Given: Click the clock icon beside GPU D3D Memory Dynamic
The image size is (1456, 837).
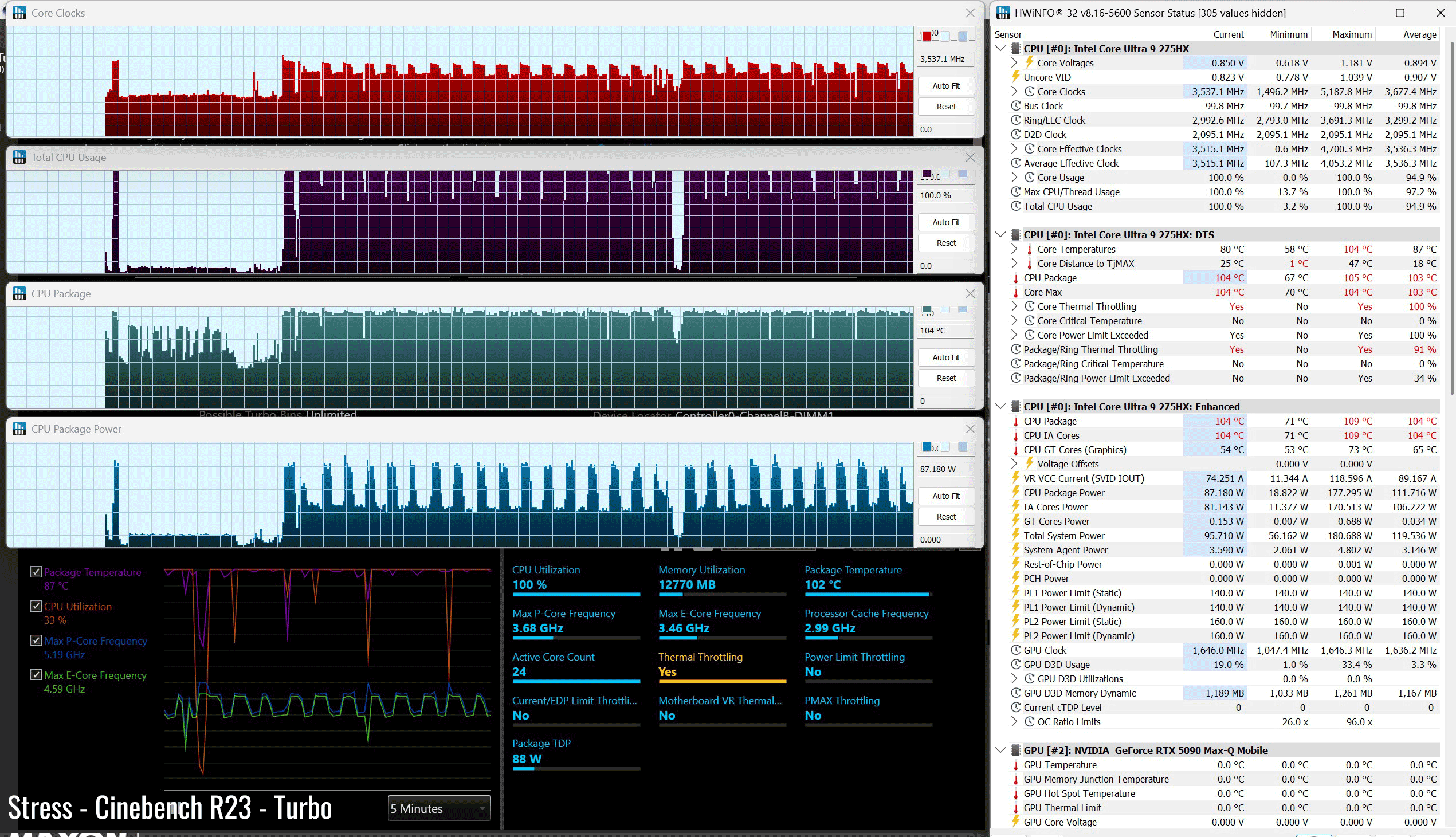Looking at the screenshot, I should (x=1016, y=693).
